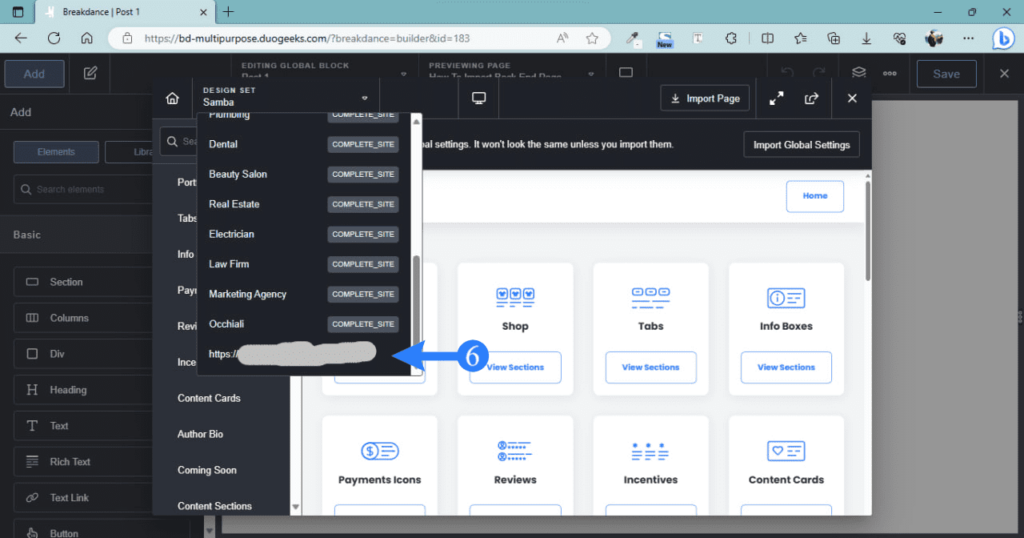Add a Text element
This screenshot has height=538, width=1024.
pos(82,426)
